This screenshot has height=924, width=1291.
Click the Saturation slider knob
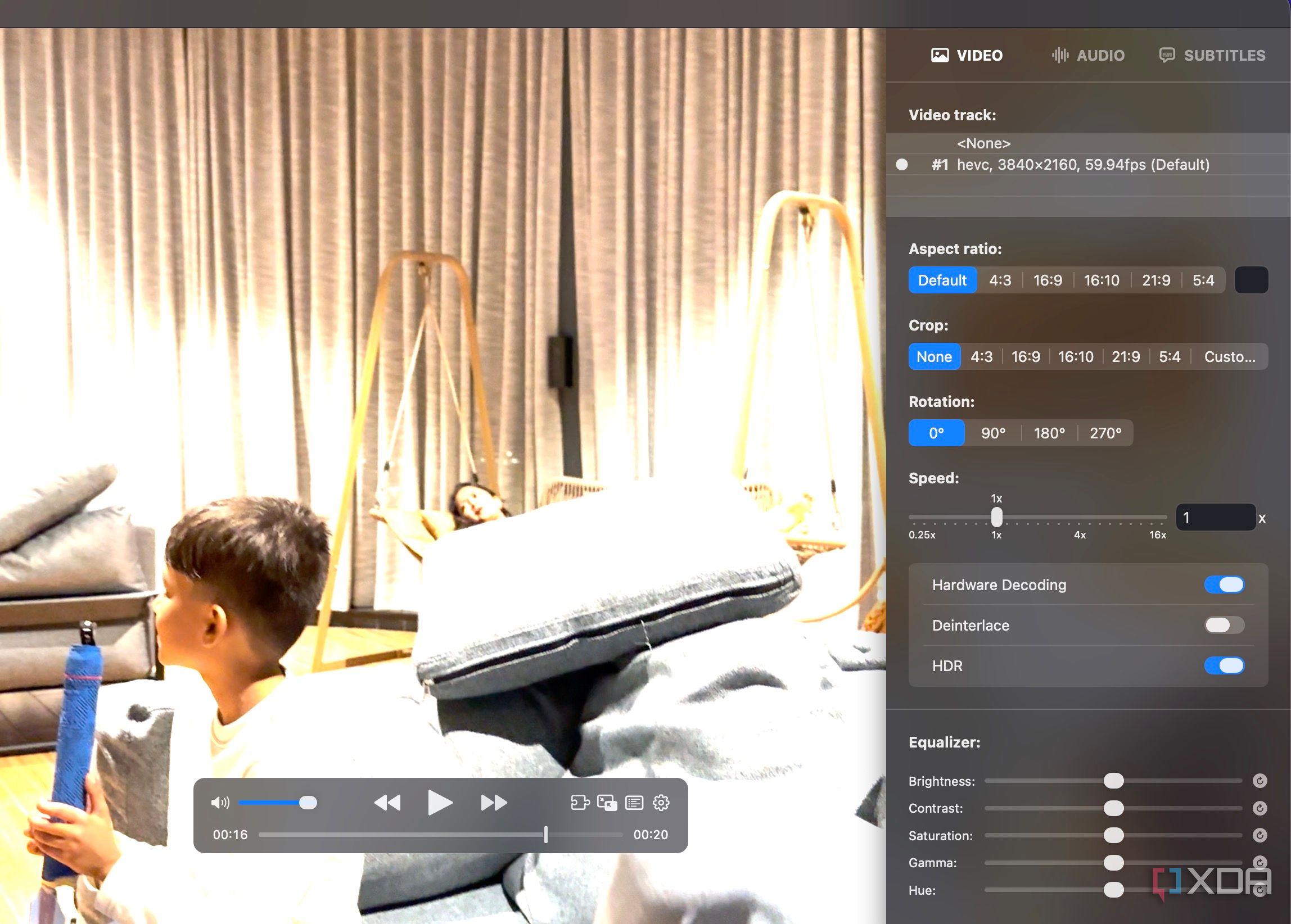click(1113, 835)
